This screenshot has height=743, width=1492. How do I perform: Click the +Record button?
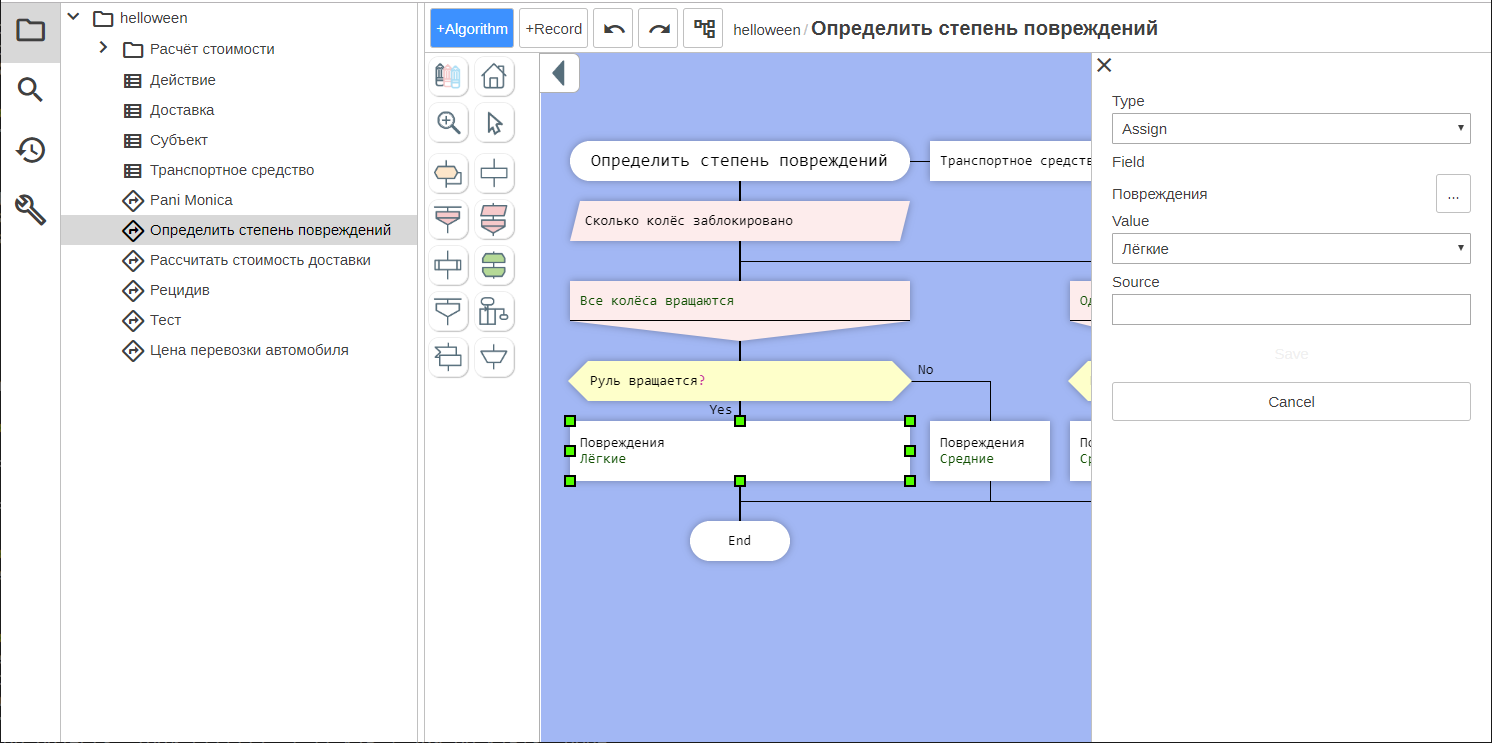pyautogui.click(x=553, y=29)
